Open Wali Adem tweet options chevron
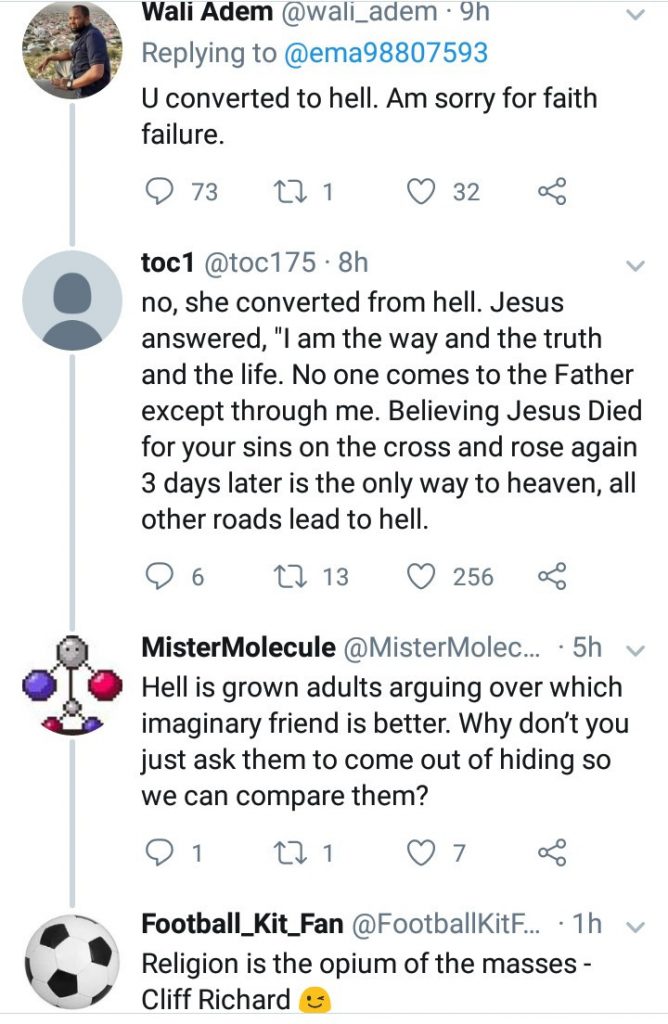This screenshot has height=1024, width=668. pos(635,14)
